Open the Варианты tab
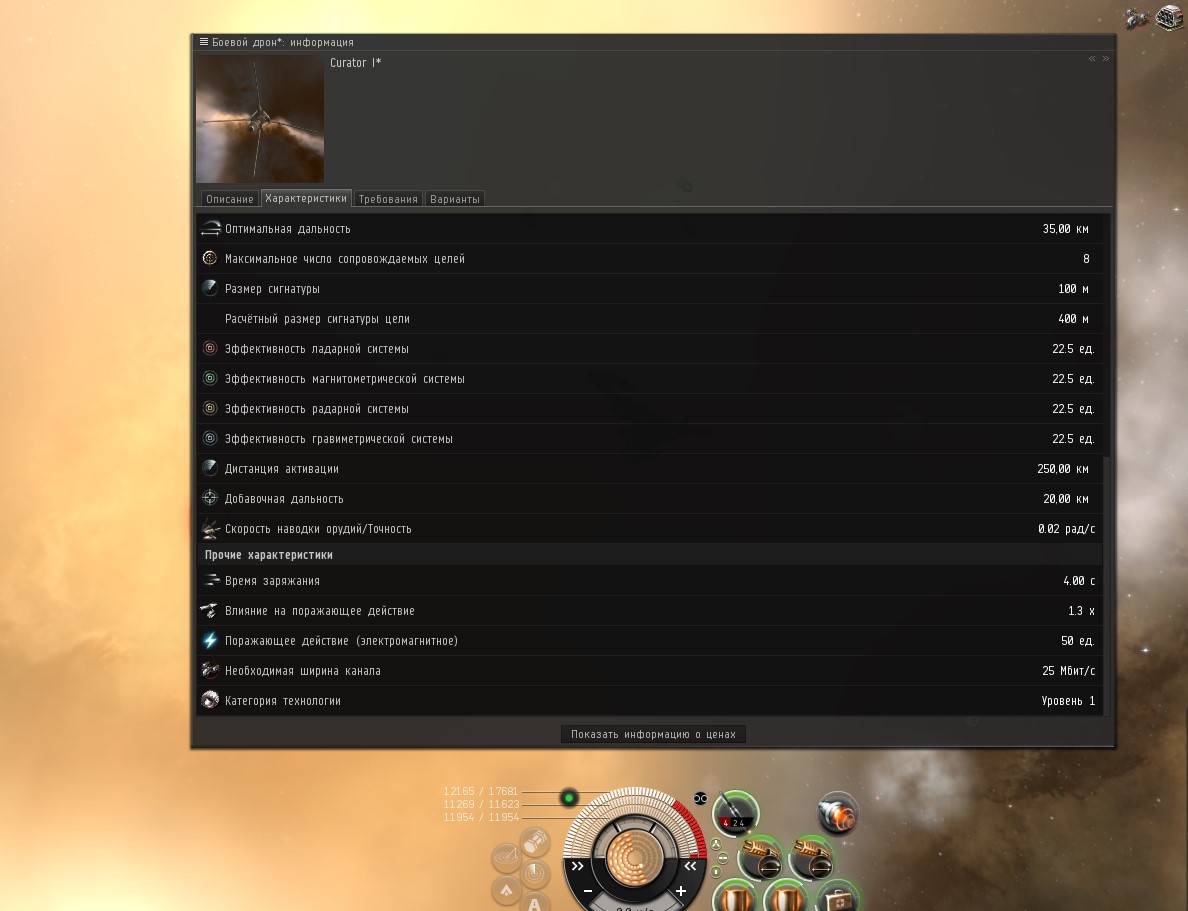The height and width of the screenshot is (911, 1188). pos(455,199)
